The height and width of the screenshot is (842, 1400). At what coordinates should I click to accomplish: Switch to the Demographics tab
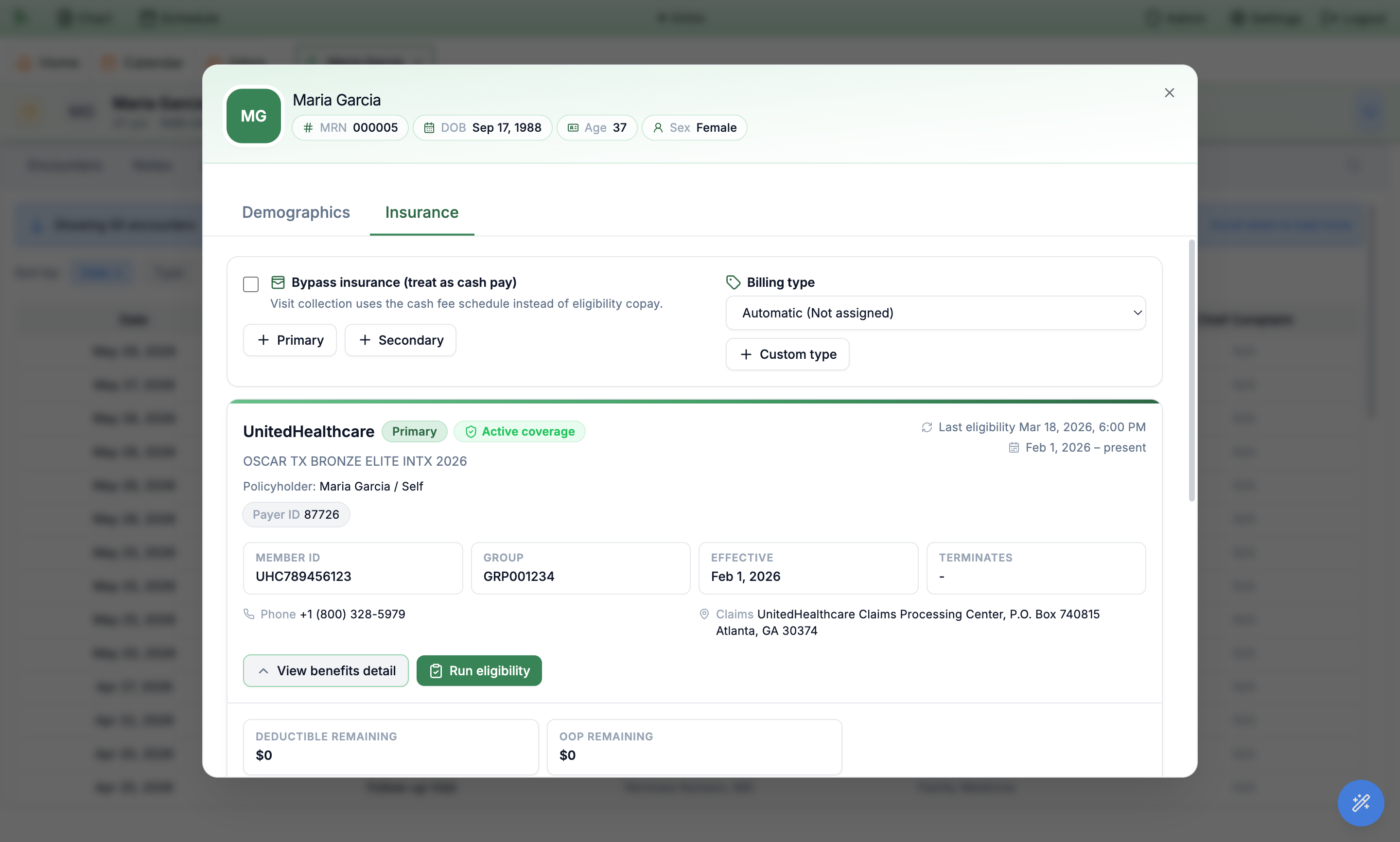296,212
